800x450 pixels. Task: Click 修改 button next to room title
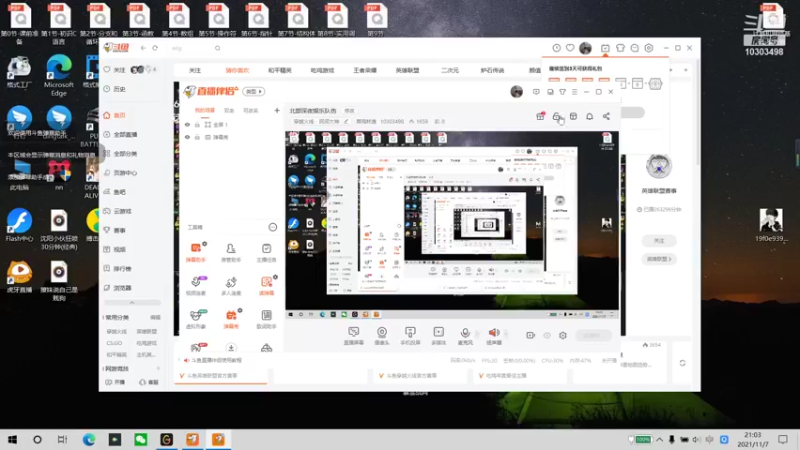(x=349, y=111)
